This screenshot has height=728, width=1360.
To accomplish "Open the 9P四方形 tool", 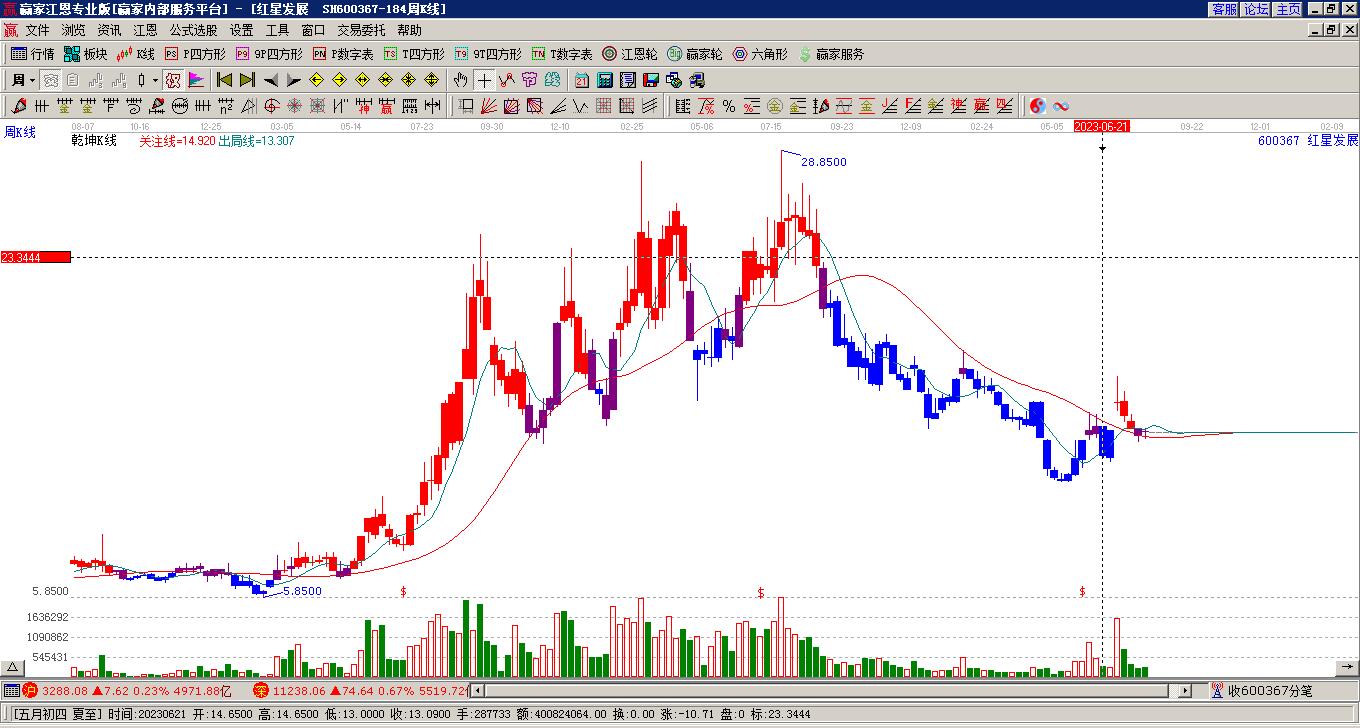I will point(268,54).
